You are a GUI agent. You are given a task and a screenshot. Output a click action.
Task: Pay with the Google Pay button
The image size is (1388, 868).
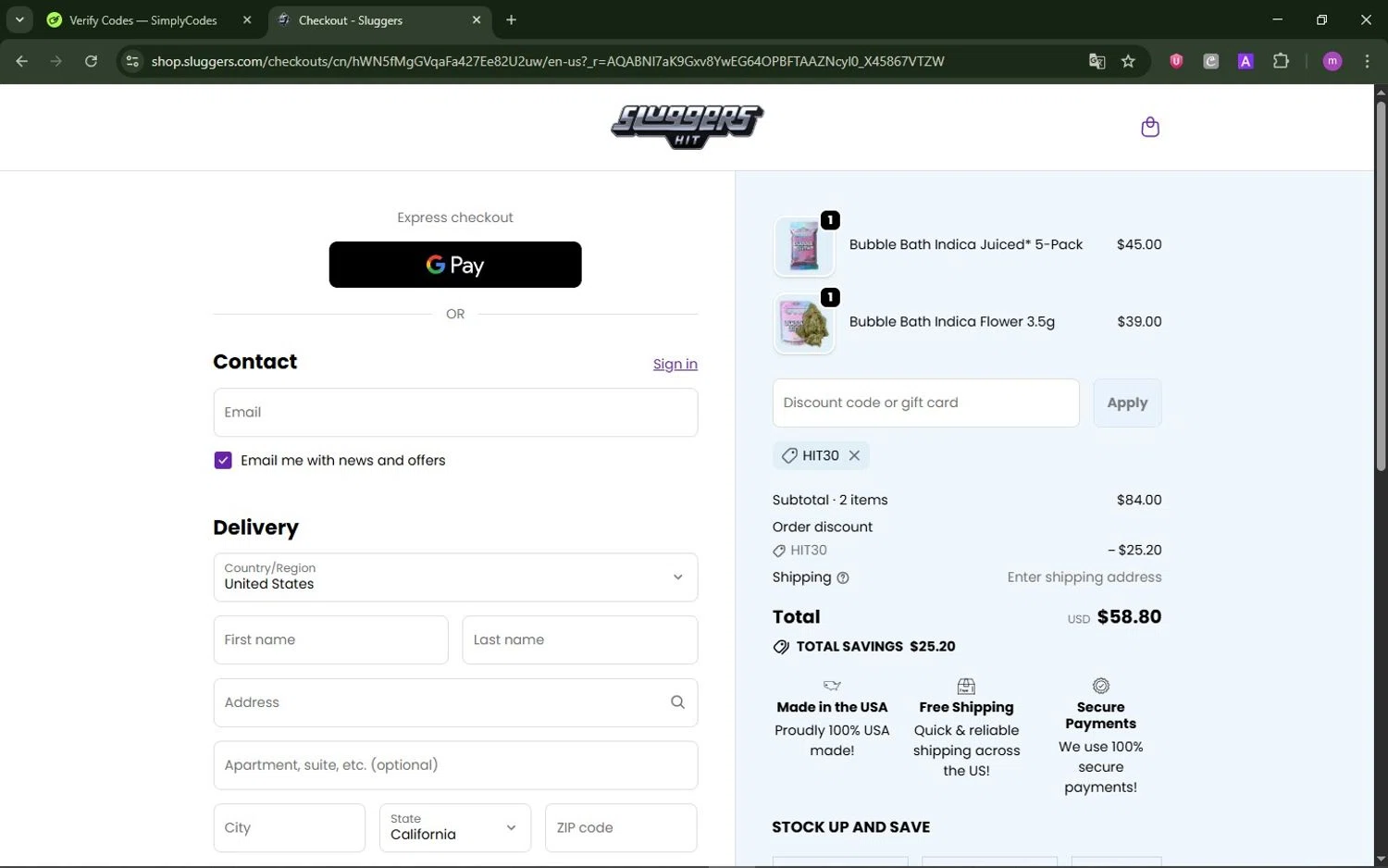455,265
